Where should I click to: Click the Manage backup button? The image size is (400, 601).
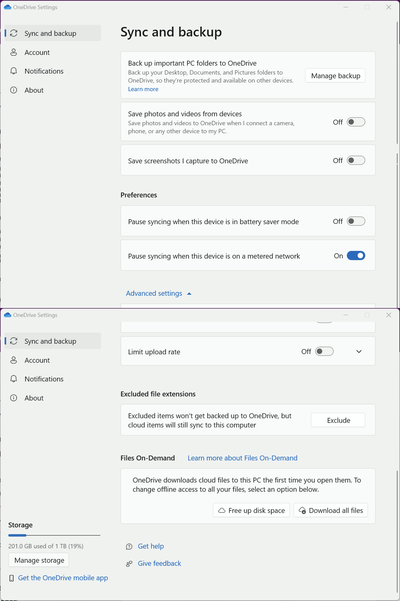click(335, 76)
